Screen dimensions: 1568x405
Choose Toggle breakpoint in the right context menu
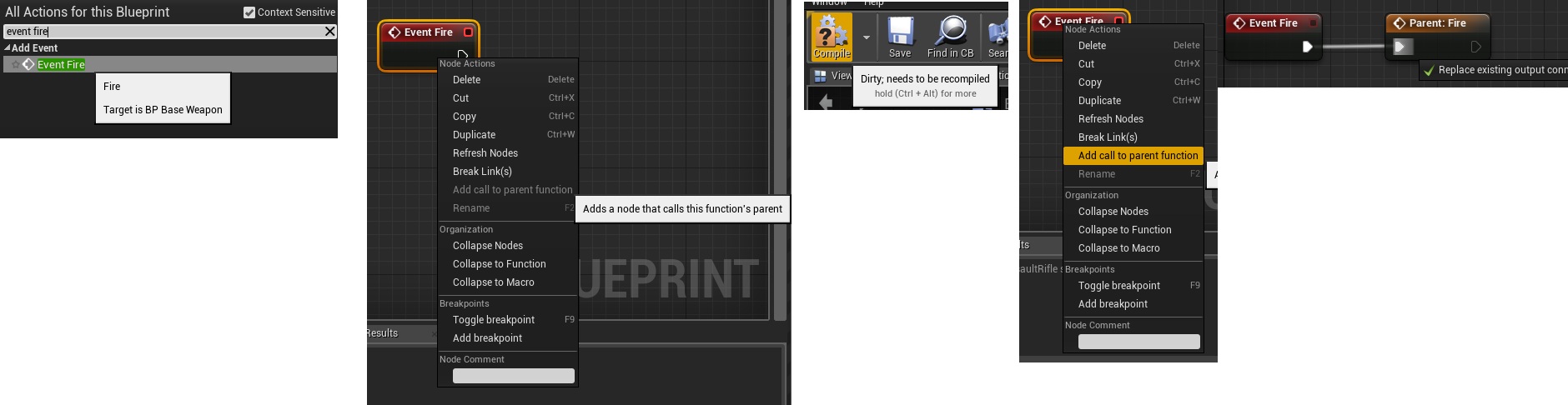[1133, 286]
